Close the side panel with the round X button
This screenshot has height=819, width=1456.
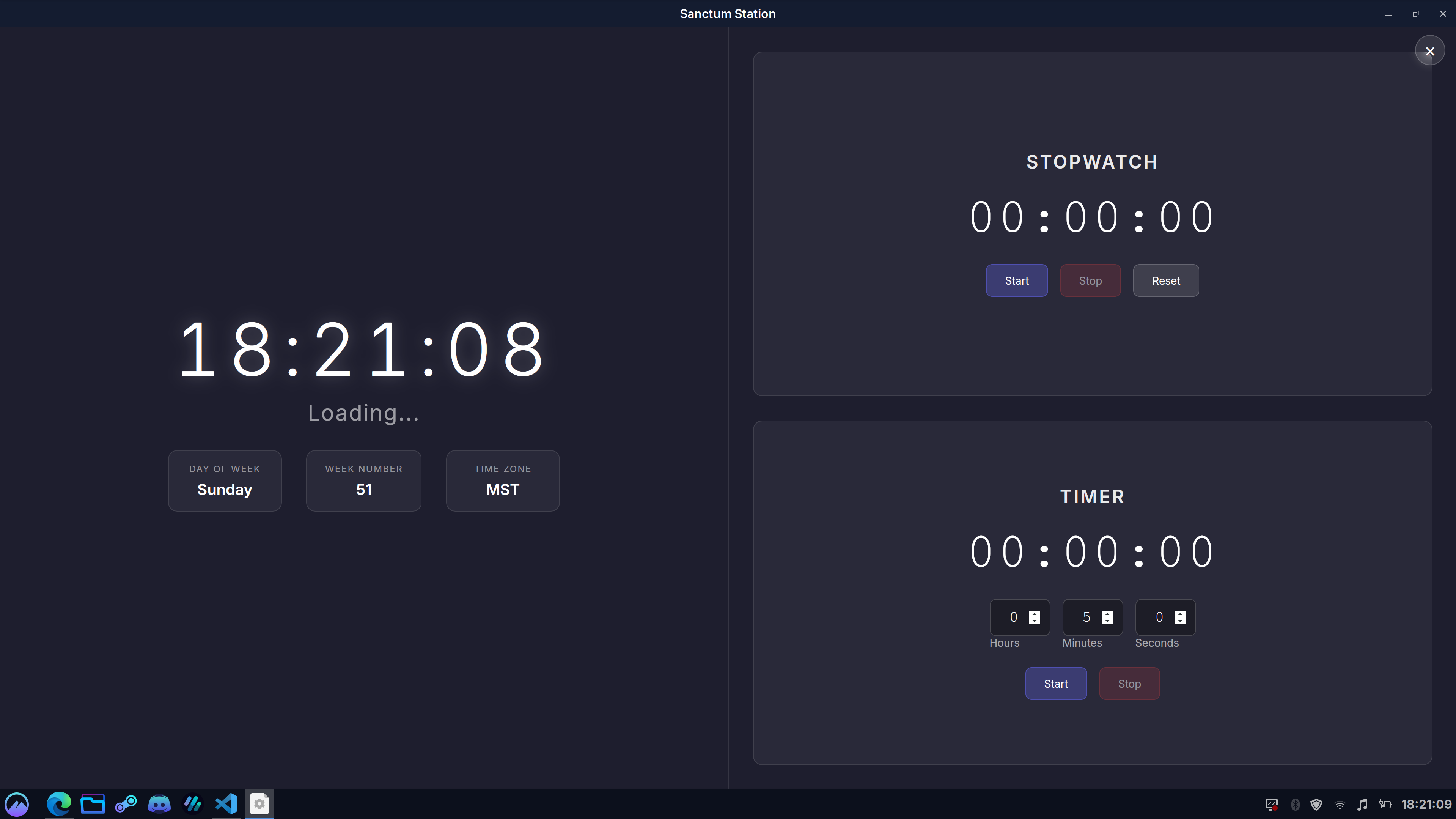[x=1429, y=51]
